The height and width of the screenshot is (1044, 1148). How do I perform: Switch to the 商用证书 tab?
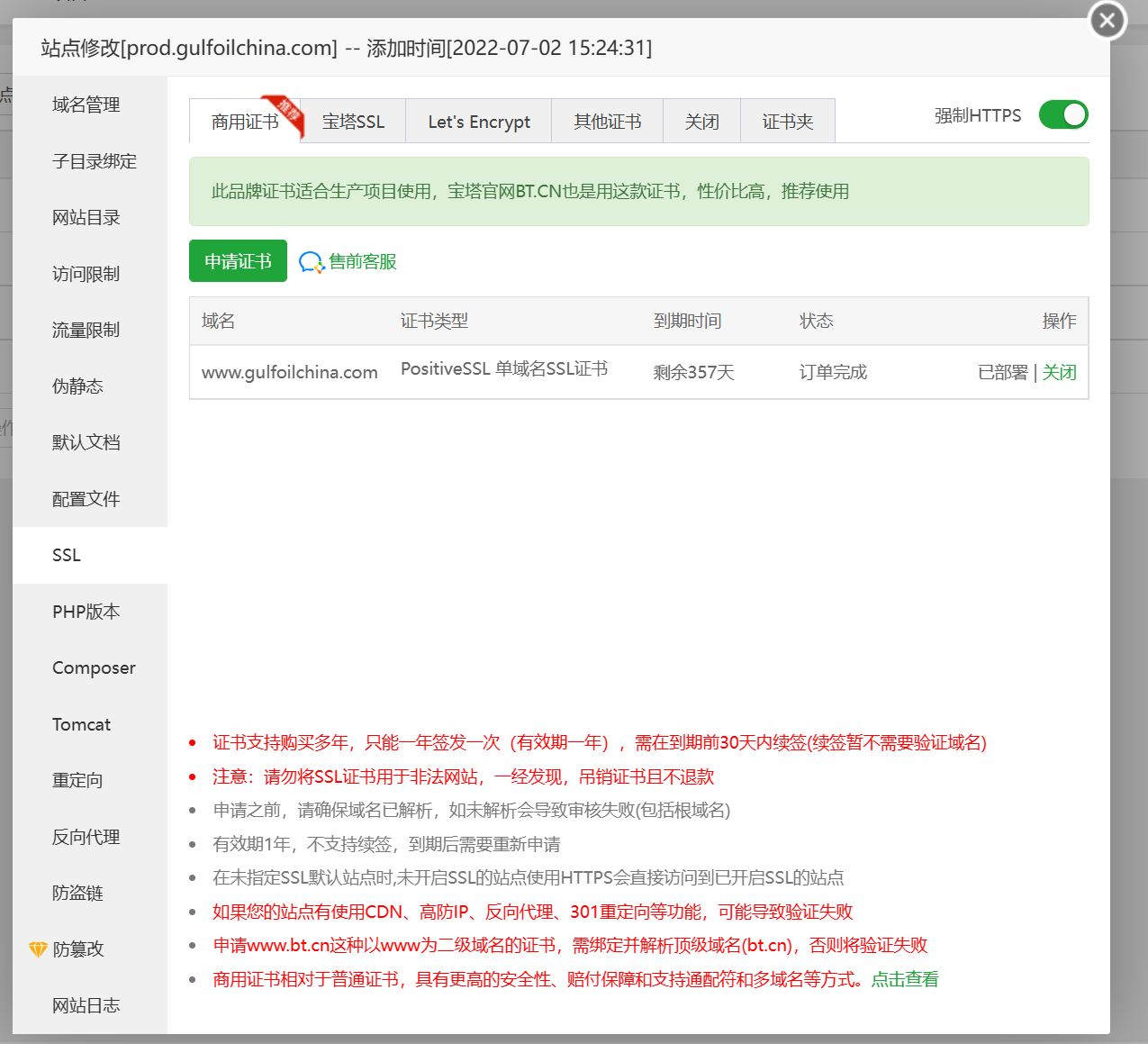[x=245, y=122]
